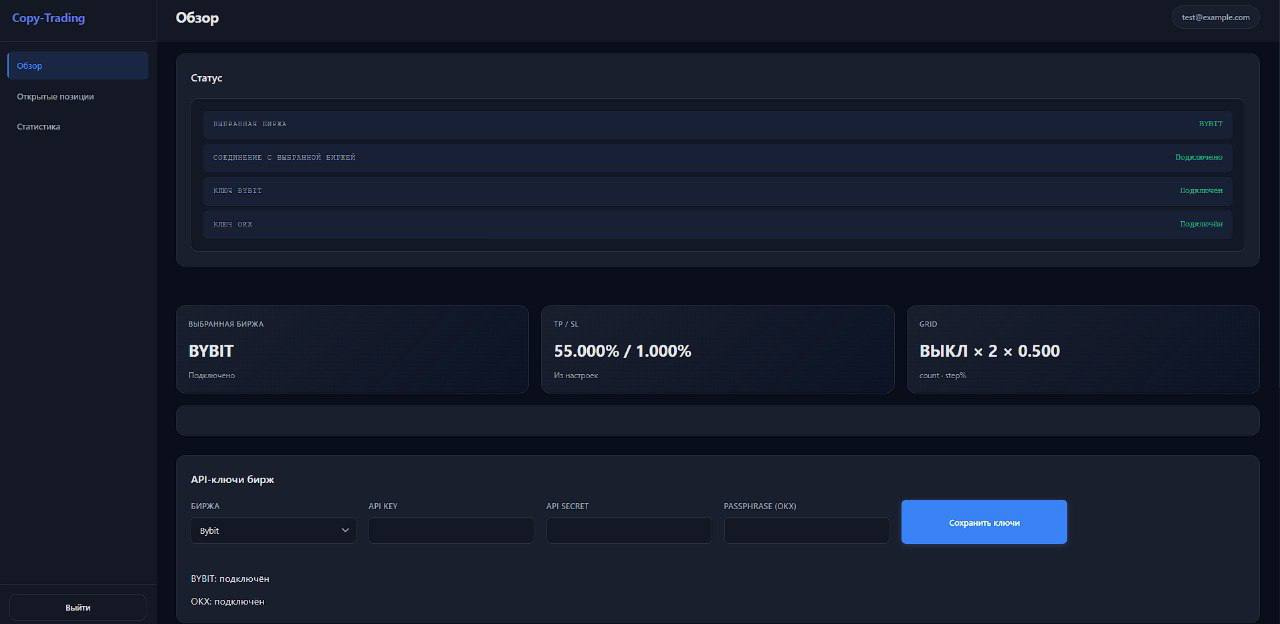Click the PASSPHRASE (OKX) input field
The width and height of the screenshot is (1280, 624).
click(807, 530)
